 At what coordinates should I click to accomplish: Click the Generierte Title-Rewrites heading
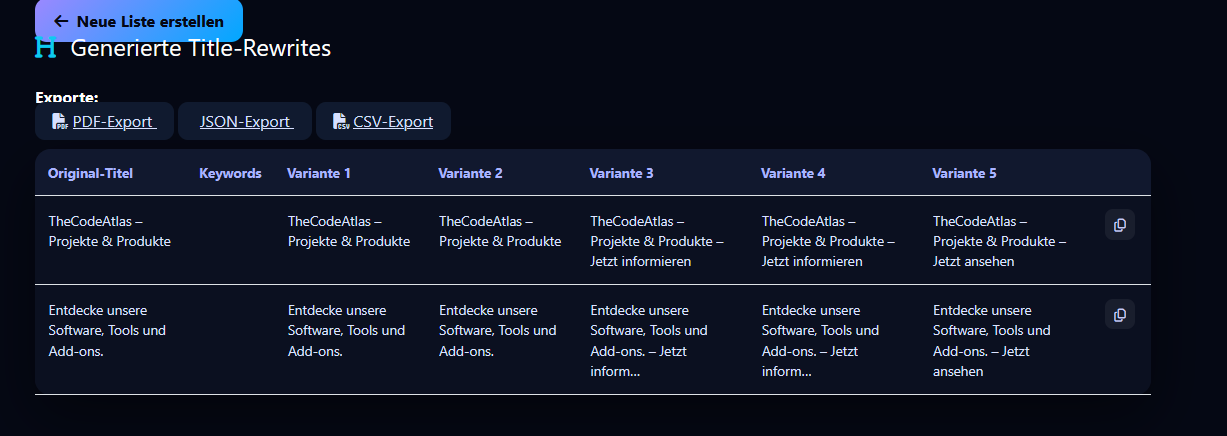pos(201,47)
